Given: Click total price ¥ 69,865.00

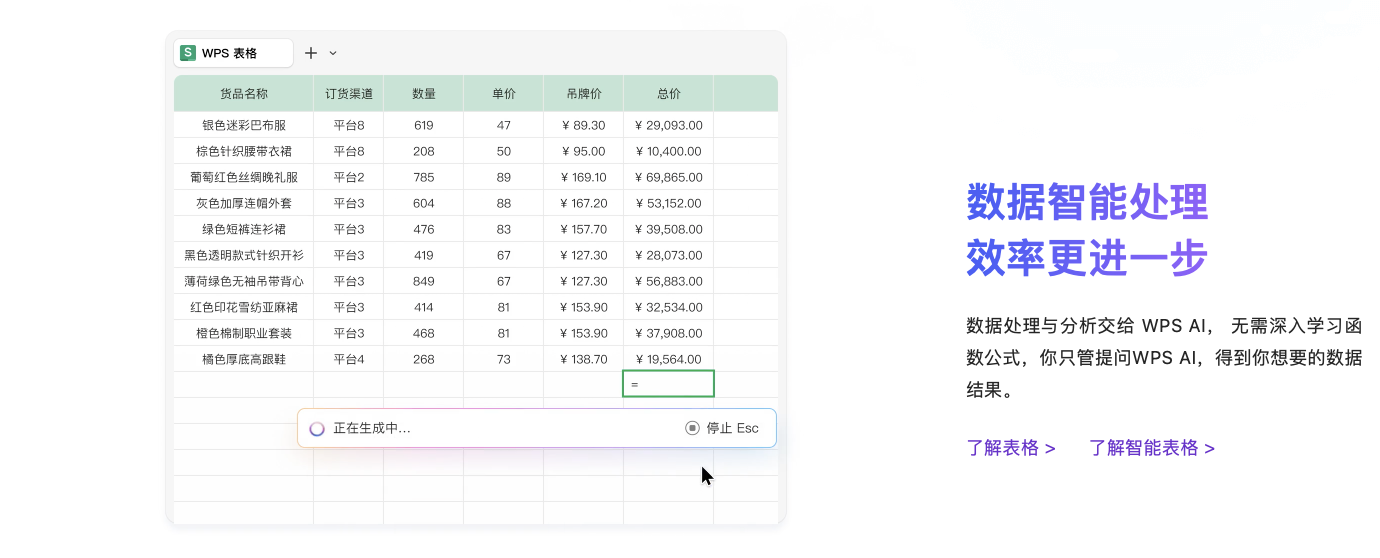Looking at the screenshot, I should 669,177.
